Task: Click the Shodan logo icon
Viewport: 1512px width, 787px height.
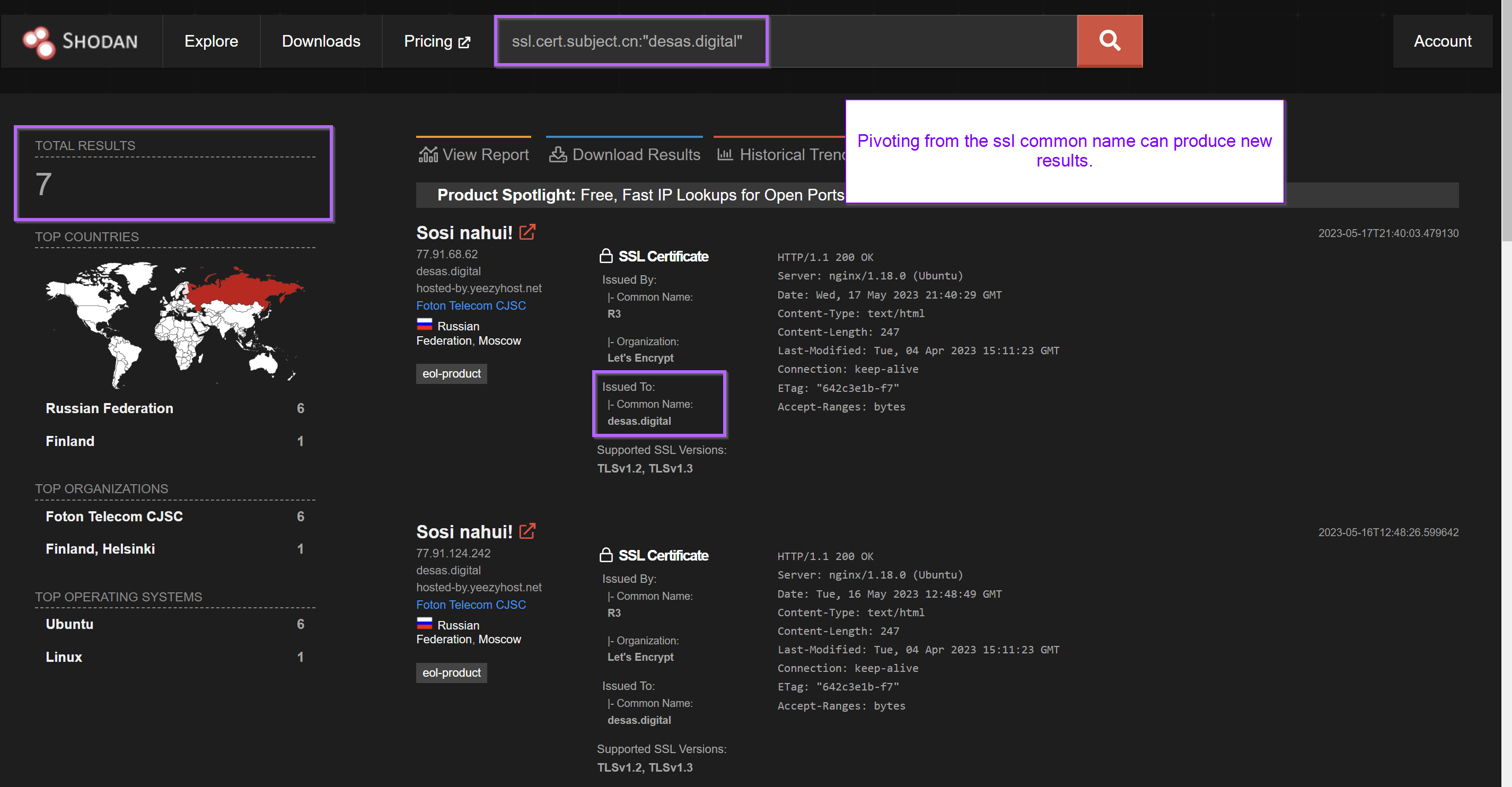Action: tap(39, 42)
